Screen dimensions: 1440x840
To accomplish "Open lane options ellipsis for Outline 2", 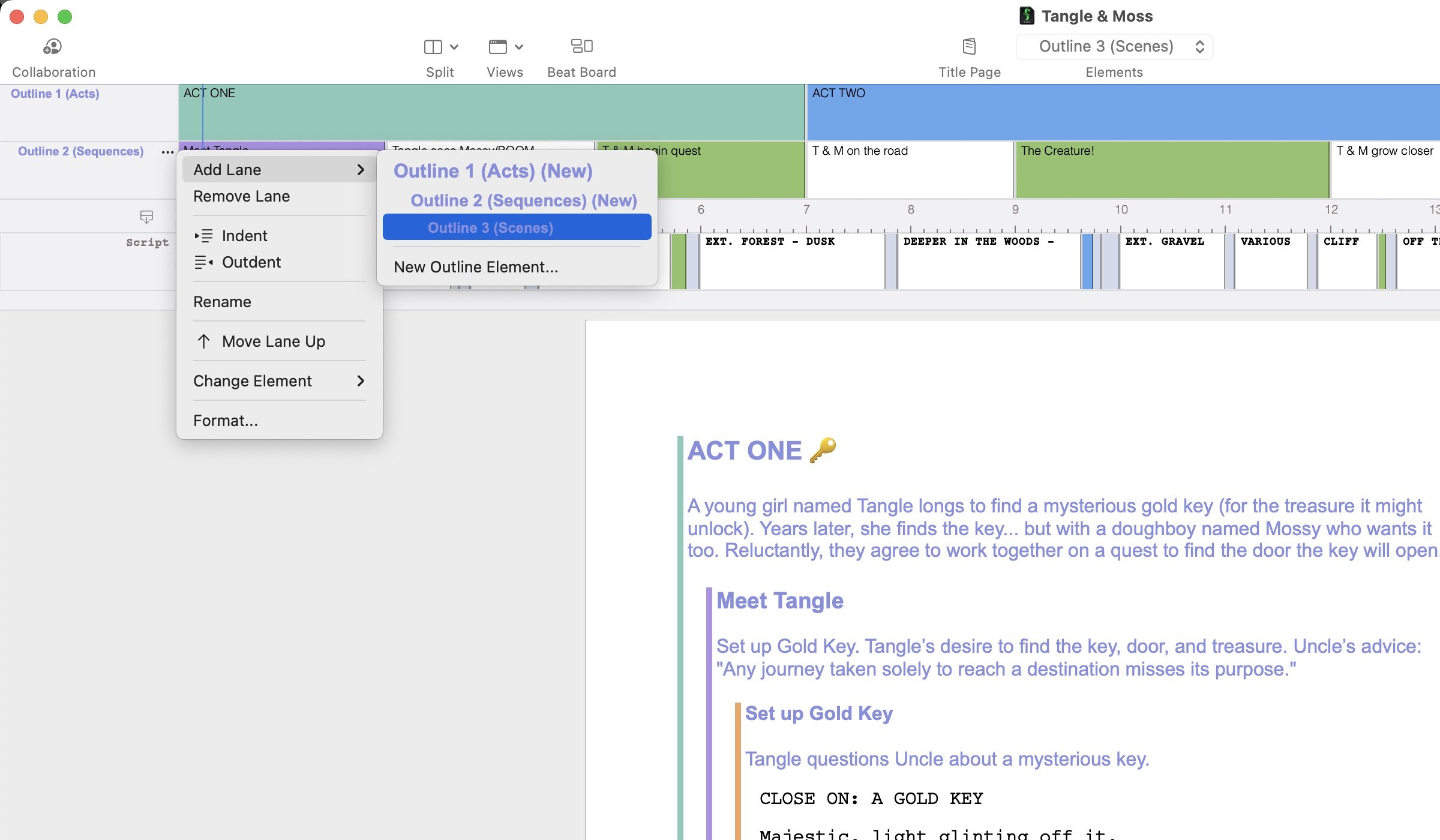I will 167,152.
